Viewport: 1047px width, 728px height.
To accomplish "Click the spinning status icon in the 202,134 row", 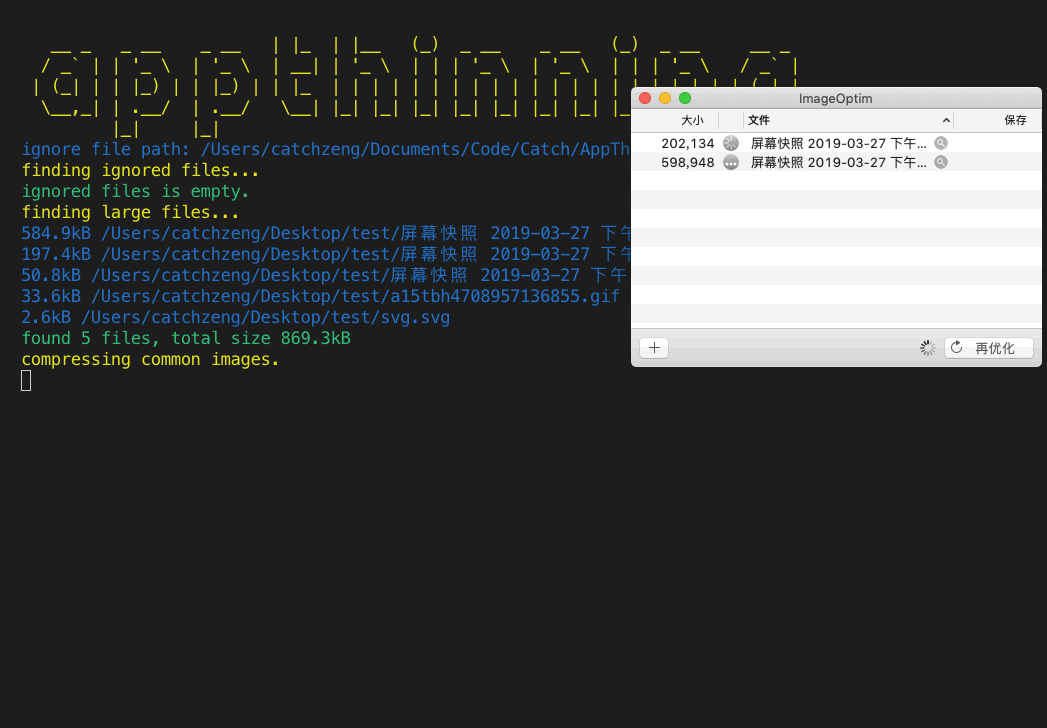I will pos(731,143).
